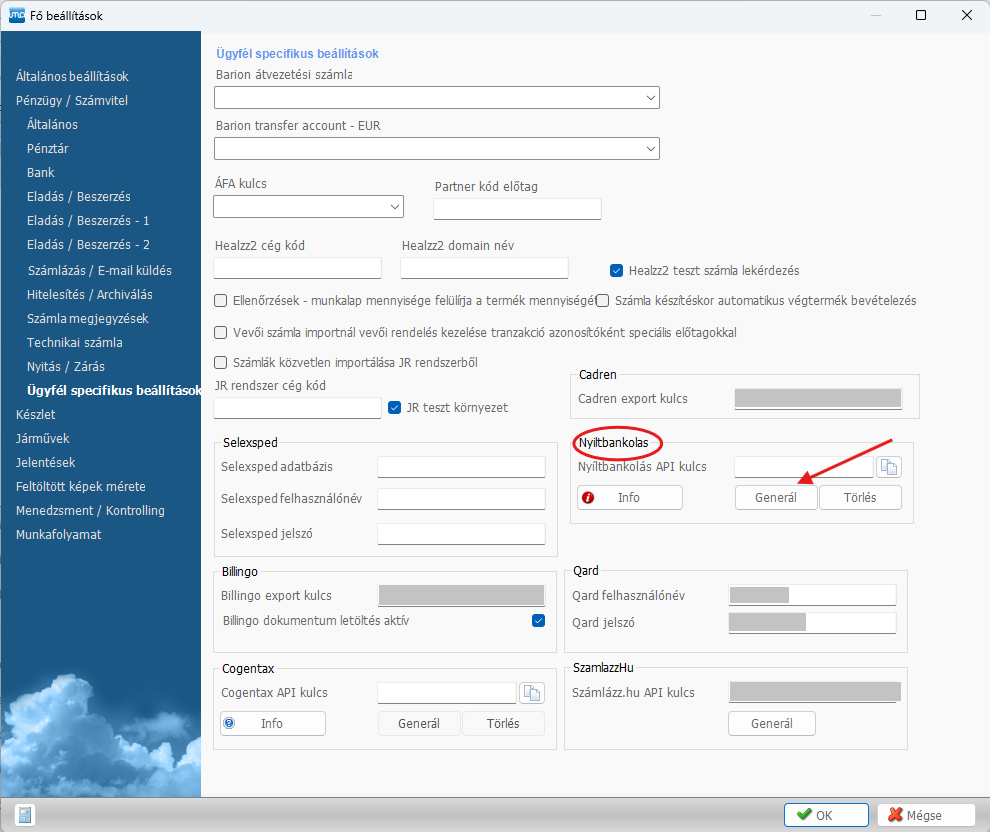The width and height of the screenshot is (990, 832).
Task: Click Törlés button in Cogentax section
Action: click(504, 723)
